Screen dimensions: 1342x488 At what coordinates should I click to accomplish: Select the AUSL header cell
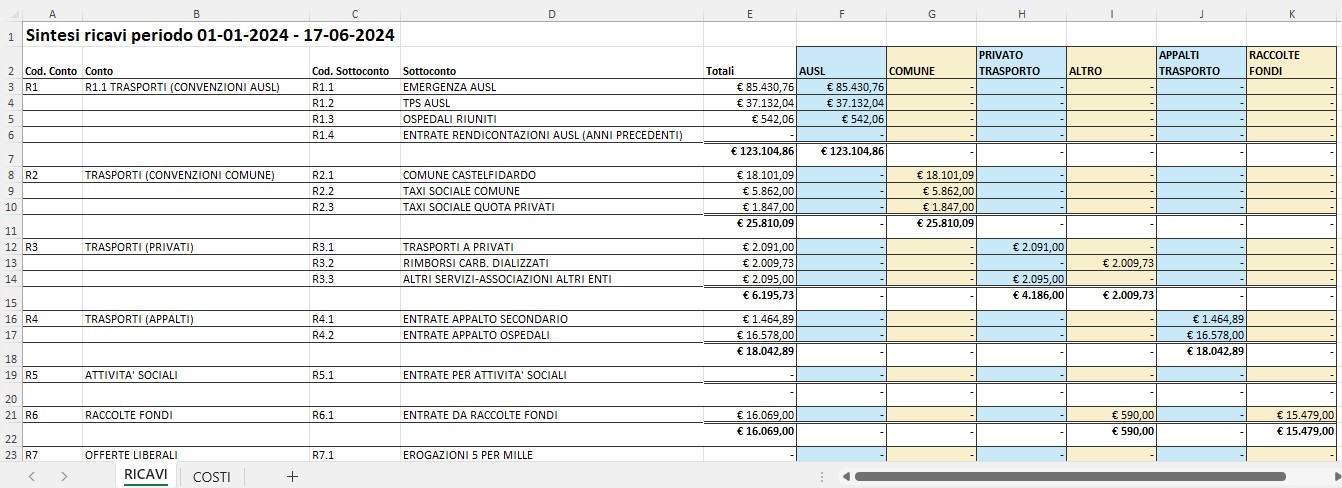[842, 62]
